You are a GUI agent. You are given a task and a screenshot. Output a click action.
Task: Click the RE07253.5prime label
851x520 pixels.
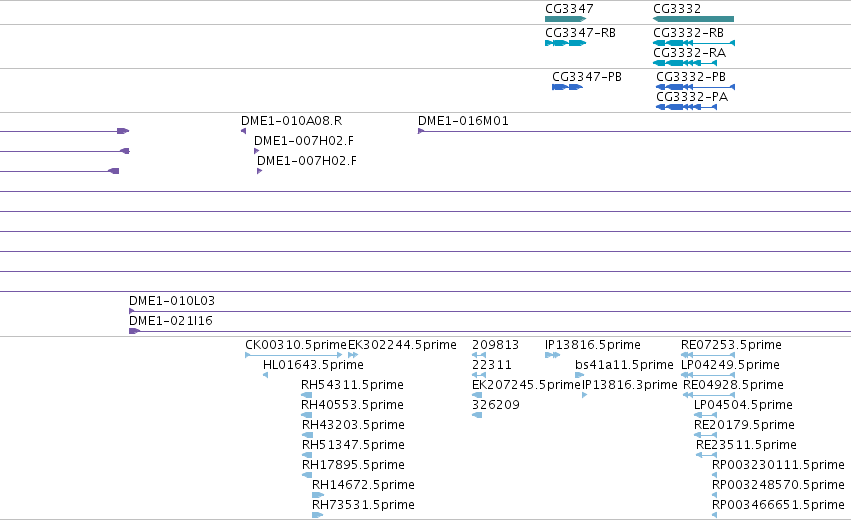pos(731,345)
